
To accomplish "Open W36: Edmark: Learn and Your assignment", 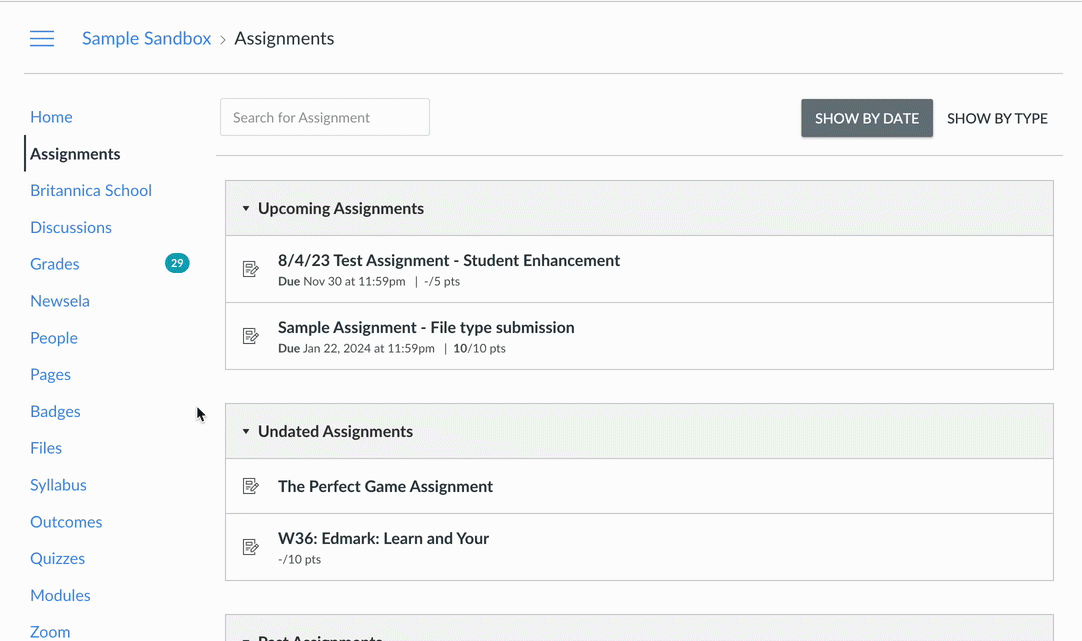I will pos(383,538).
